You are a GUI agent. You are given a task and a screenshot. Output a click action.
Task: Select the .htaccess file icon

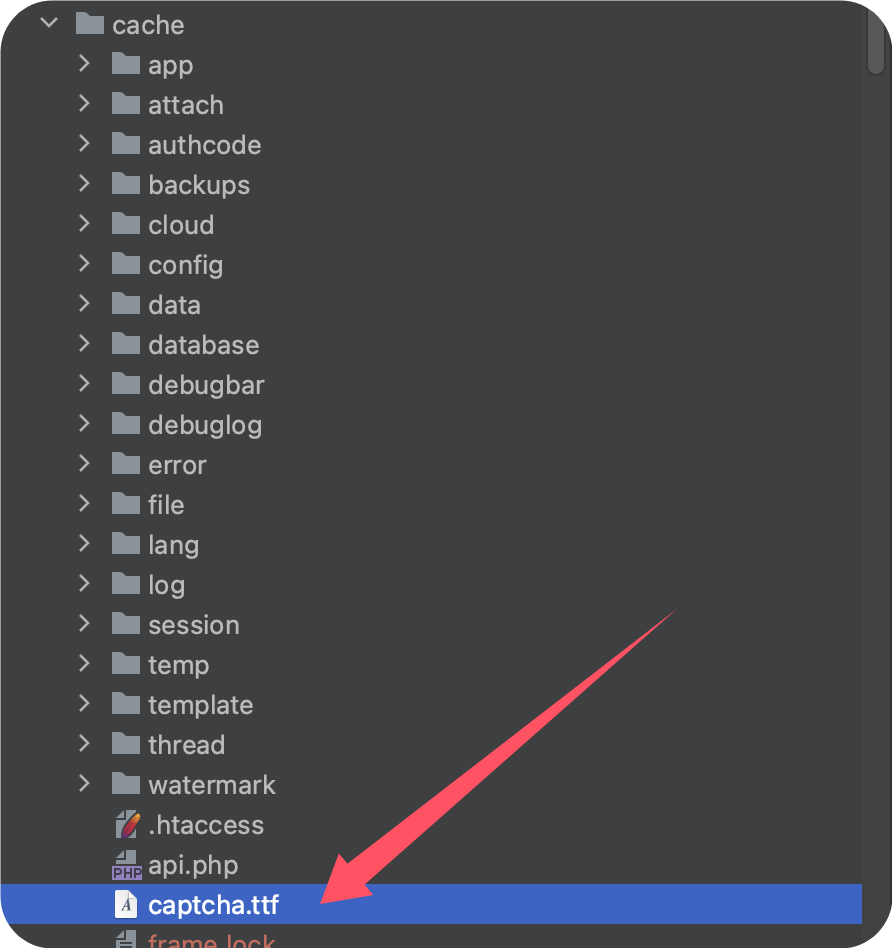pos(127,825)
